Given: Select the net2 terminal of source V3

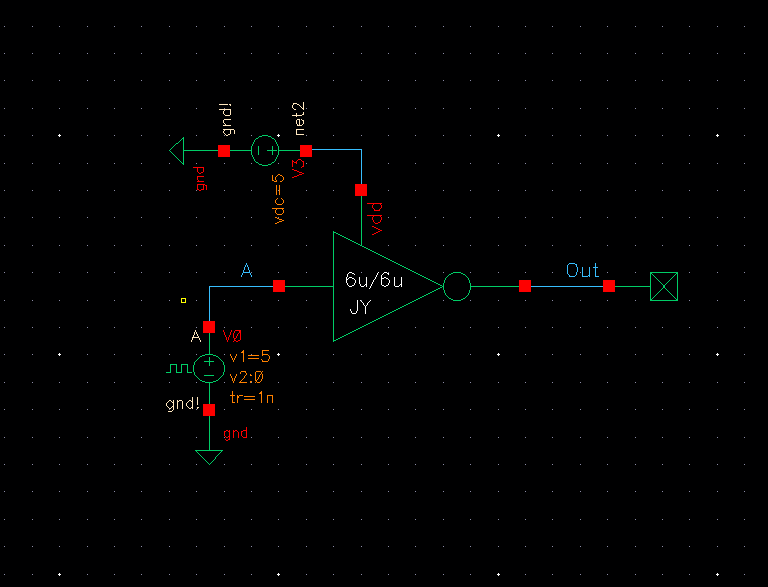Looking at the screenshot, I should [x=306, y=150].
